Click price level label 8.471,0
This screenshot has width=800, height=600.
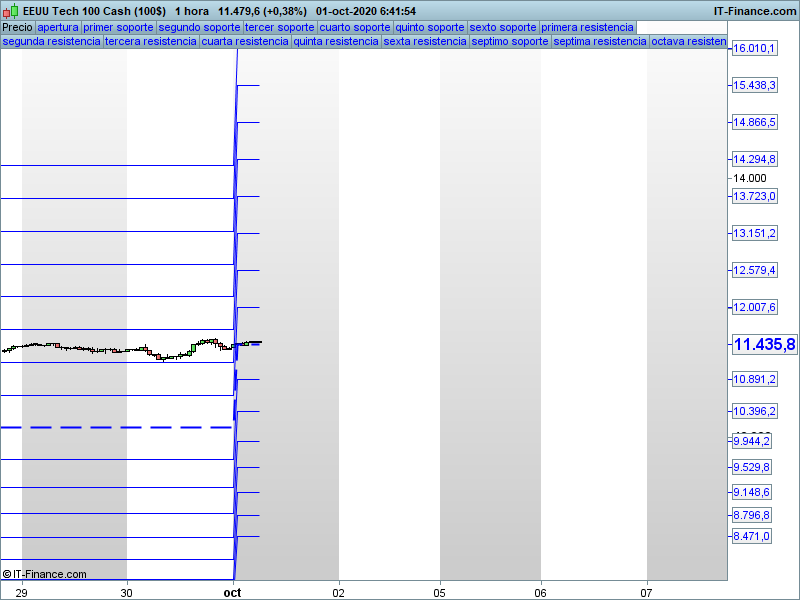click(x=752, y=536)
